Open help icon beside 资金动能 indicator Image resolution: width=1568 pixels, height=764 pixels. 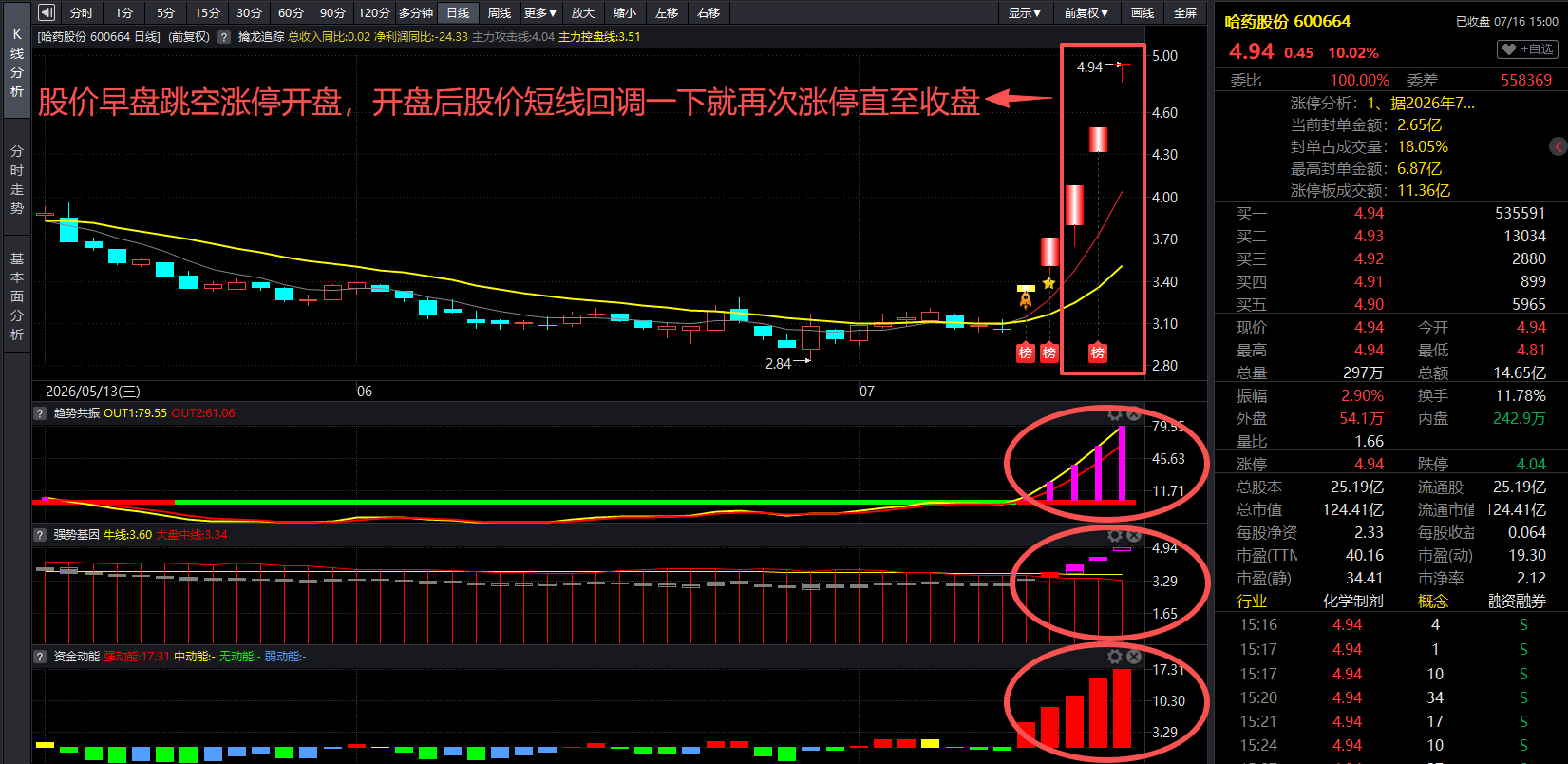click(x=40, y=657)
